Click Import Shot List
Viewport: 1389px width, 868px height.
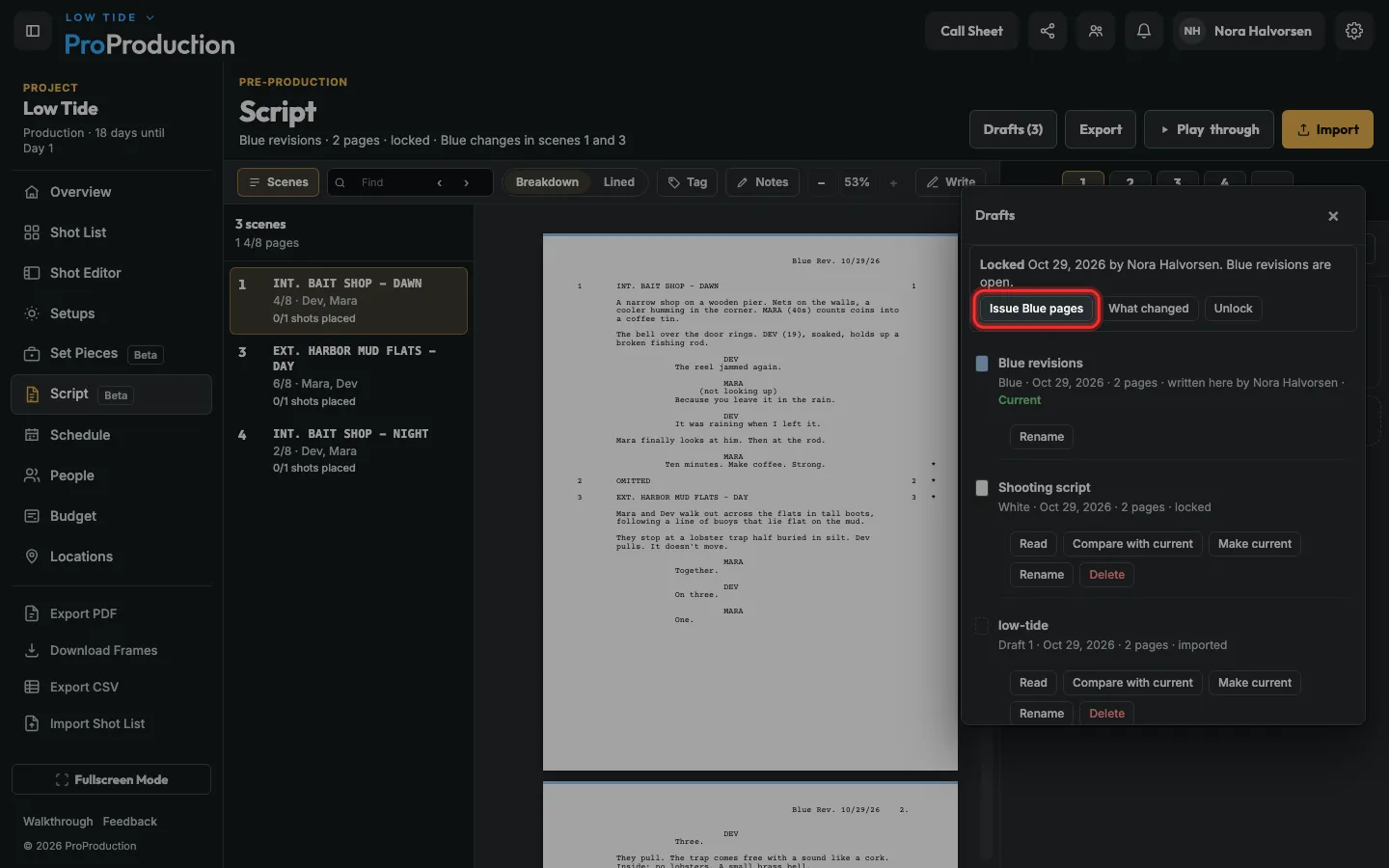click(111, 723)
